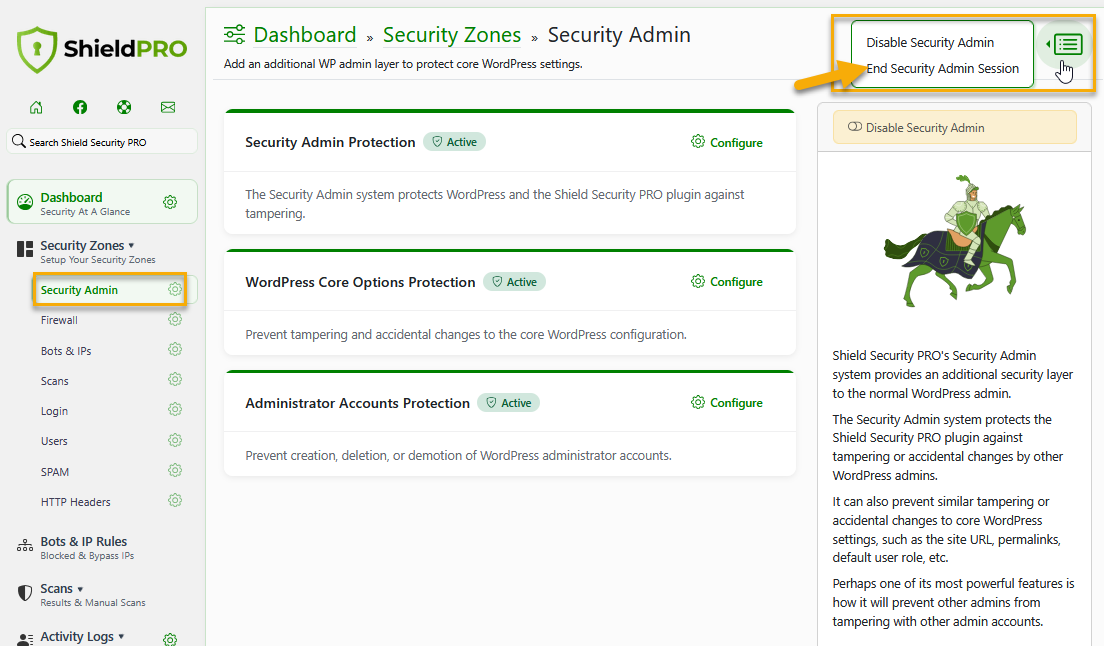Select Disable Security Admin in popup menu
Viewport: 1104px width, 646px height.
click(929, 42)
